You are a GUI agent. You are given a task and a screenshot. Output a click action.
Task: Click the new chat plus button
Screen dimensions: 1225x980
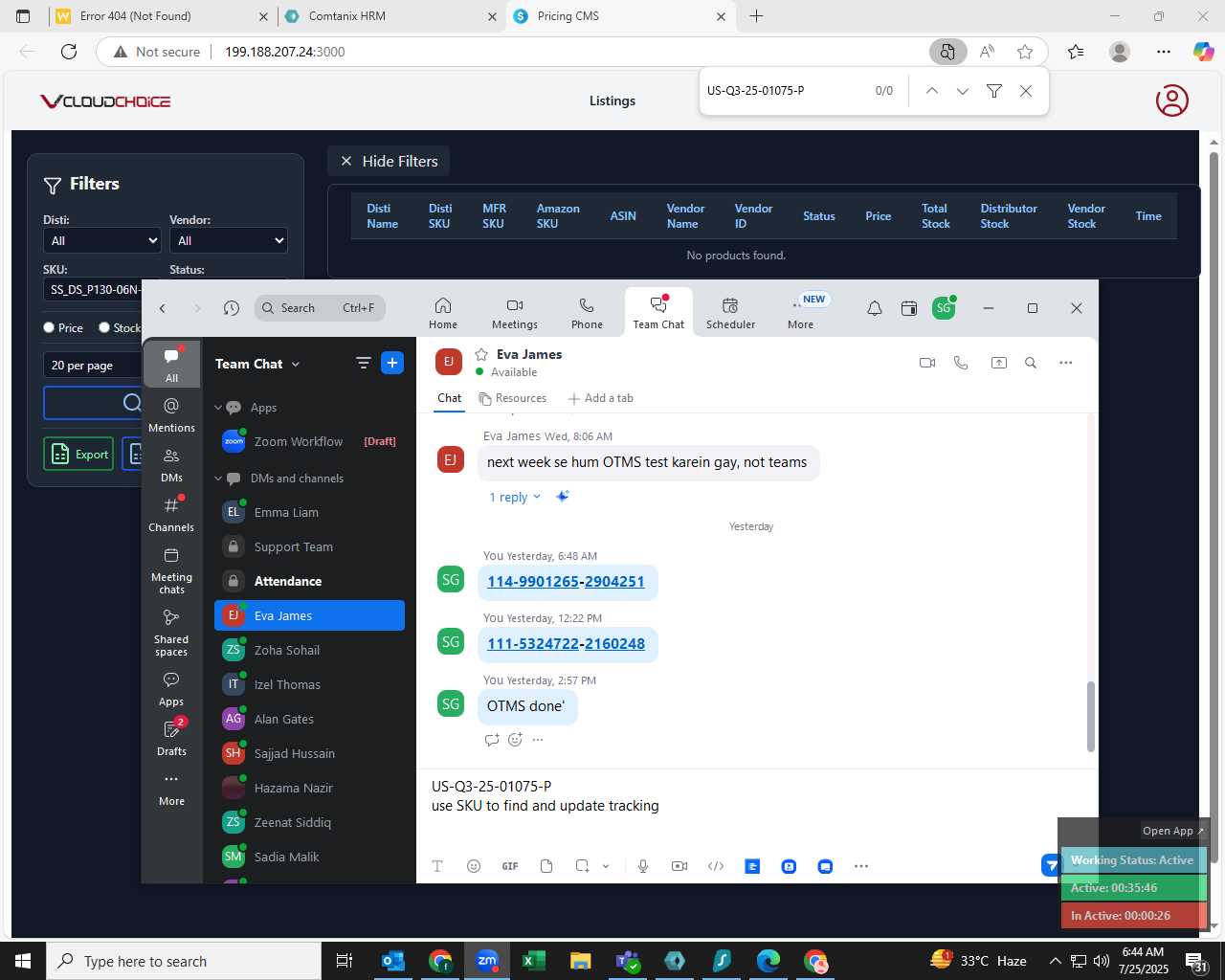(392, 363)
